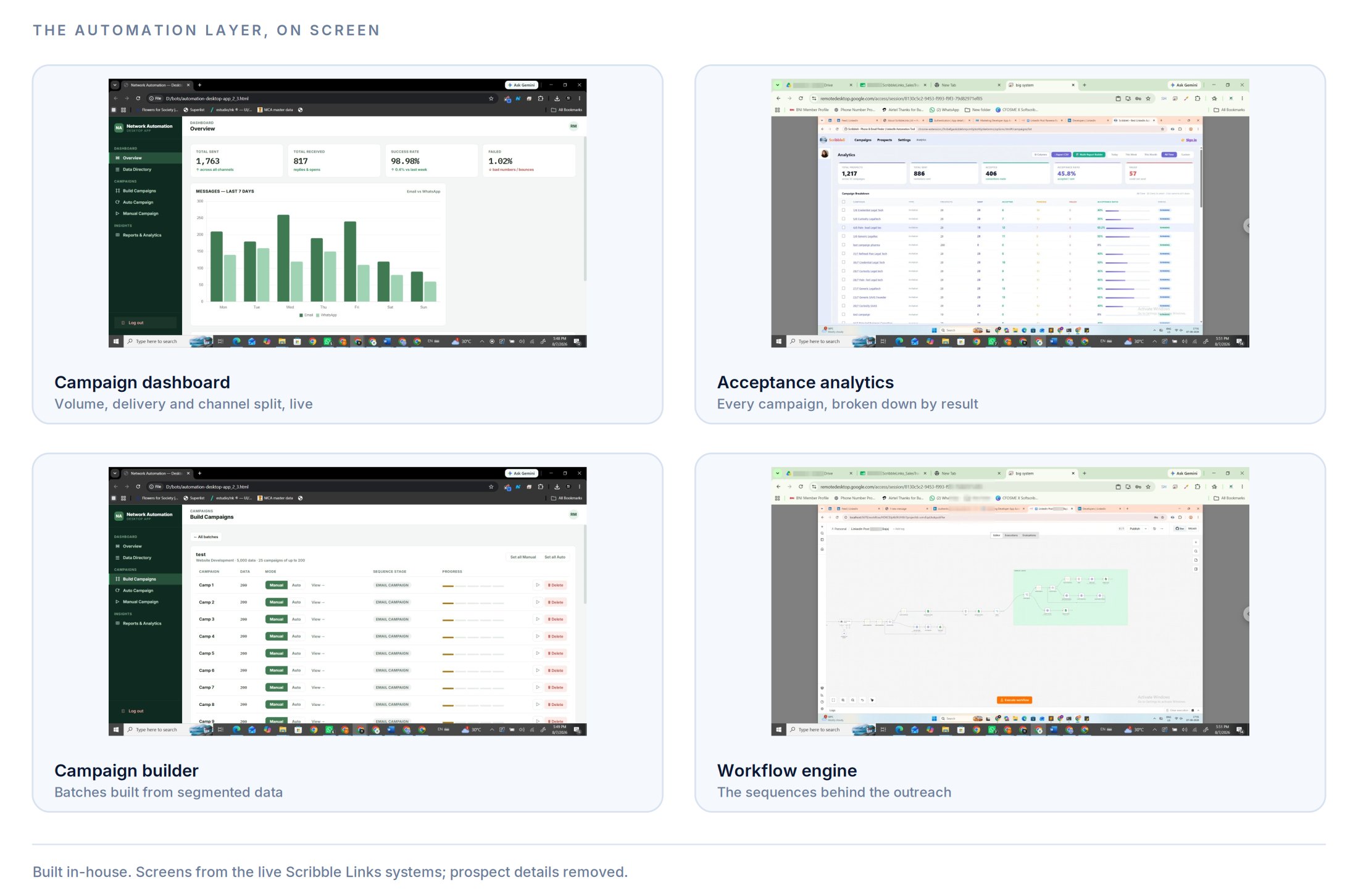Open Windows Start in Workflow engine taskbar
1358x896 pixels.
[778, 729]
